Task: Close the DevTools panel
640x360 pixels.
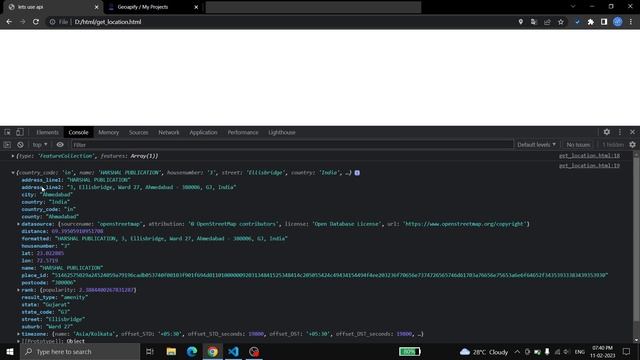Action: point(632,132)
